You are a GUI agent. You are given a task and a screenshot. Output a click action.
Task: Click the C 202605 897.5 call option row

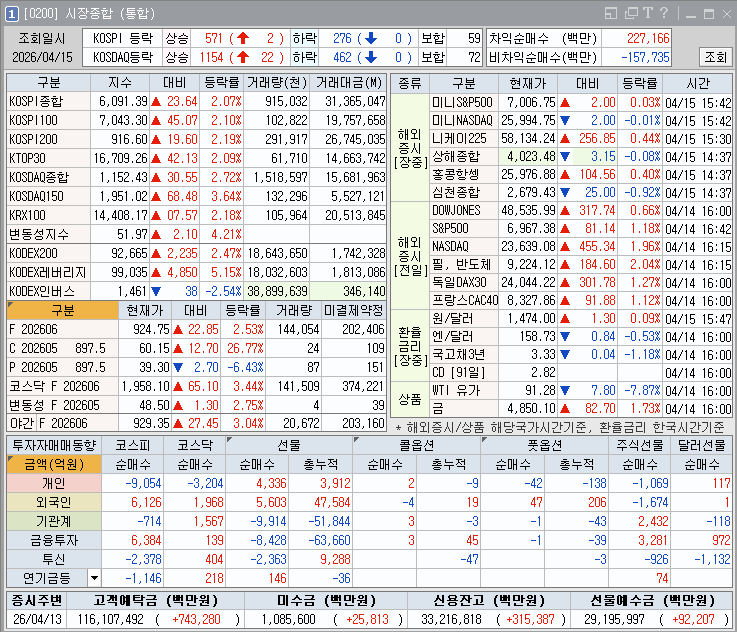(196, 349)
